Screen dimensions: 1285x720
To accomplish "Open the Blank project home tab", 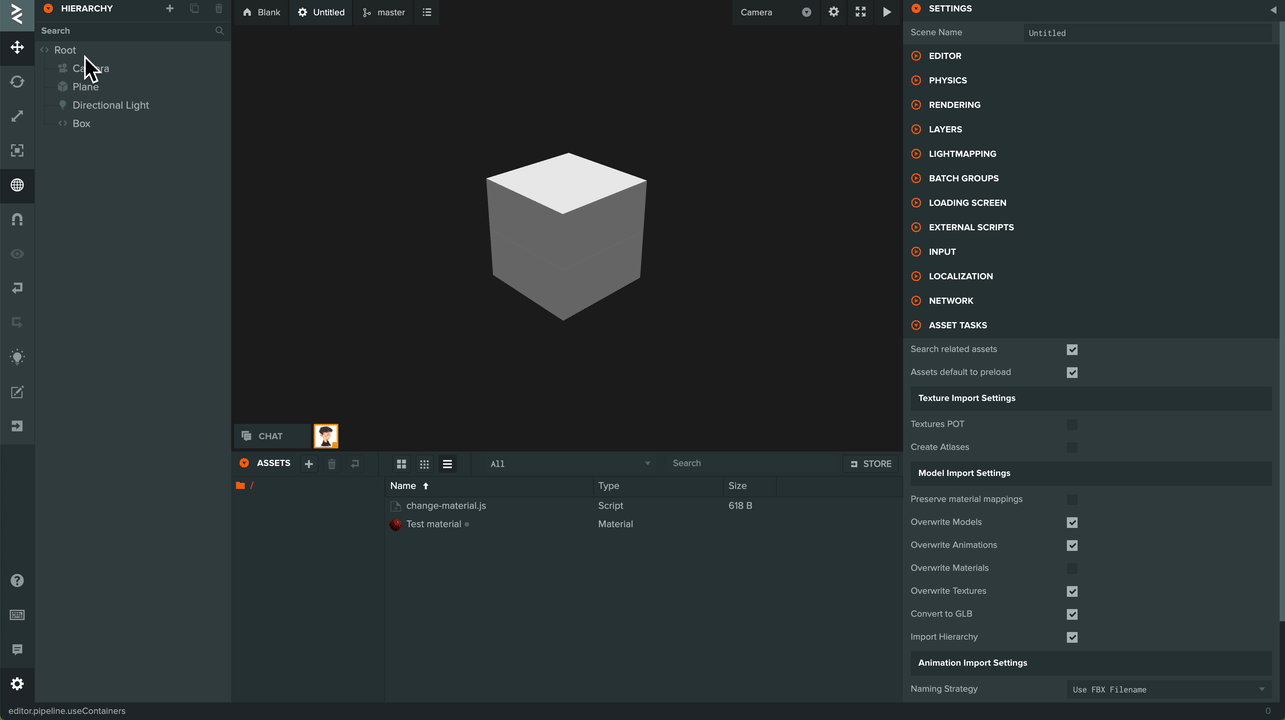I will [262, 12].
